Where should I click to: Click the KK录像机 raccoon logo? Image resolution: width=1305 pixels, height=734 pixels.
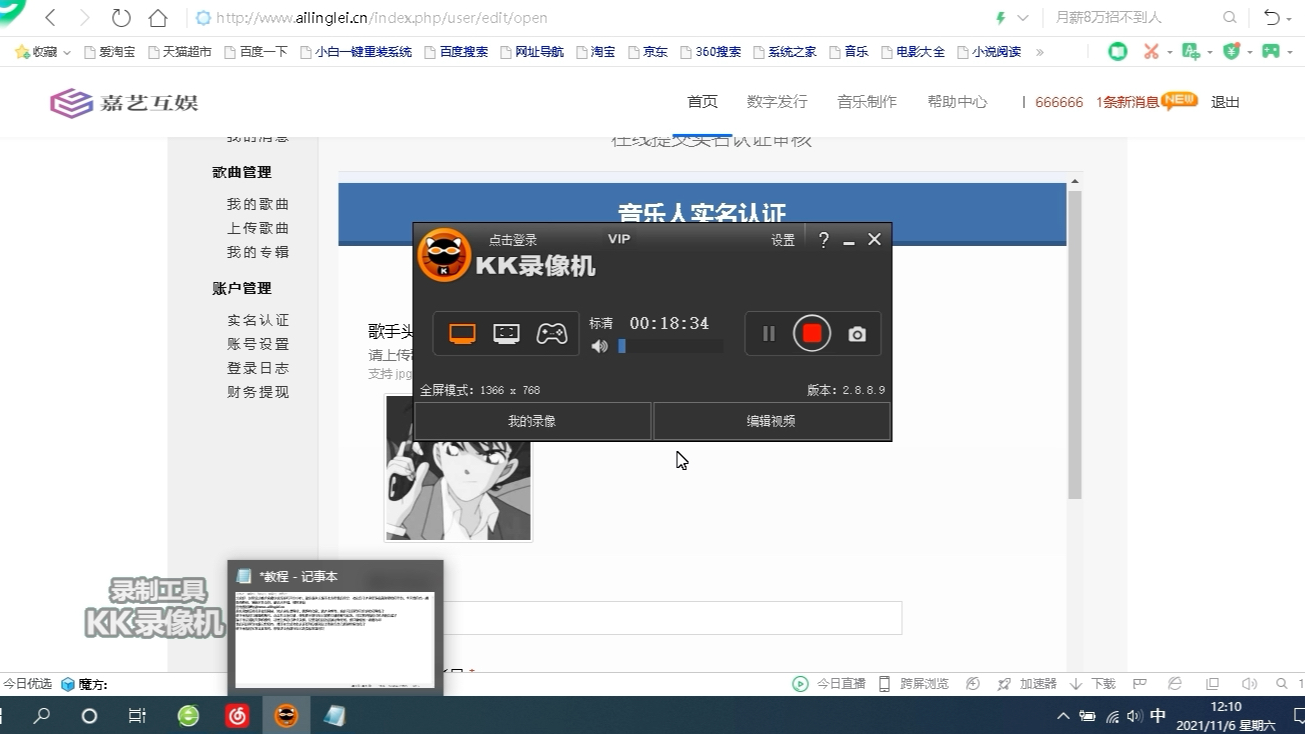coord(444,256)
